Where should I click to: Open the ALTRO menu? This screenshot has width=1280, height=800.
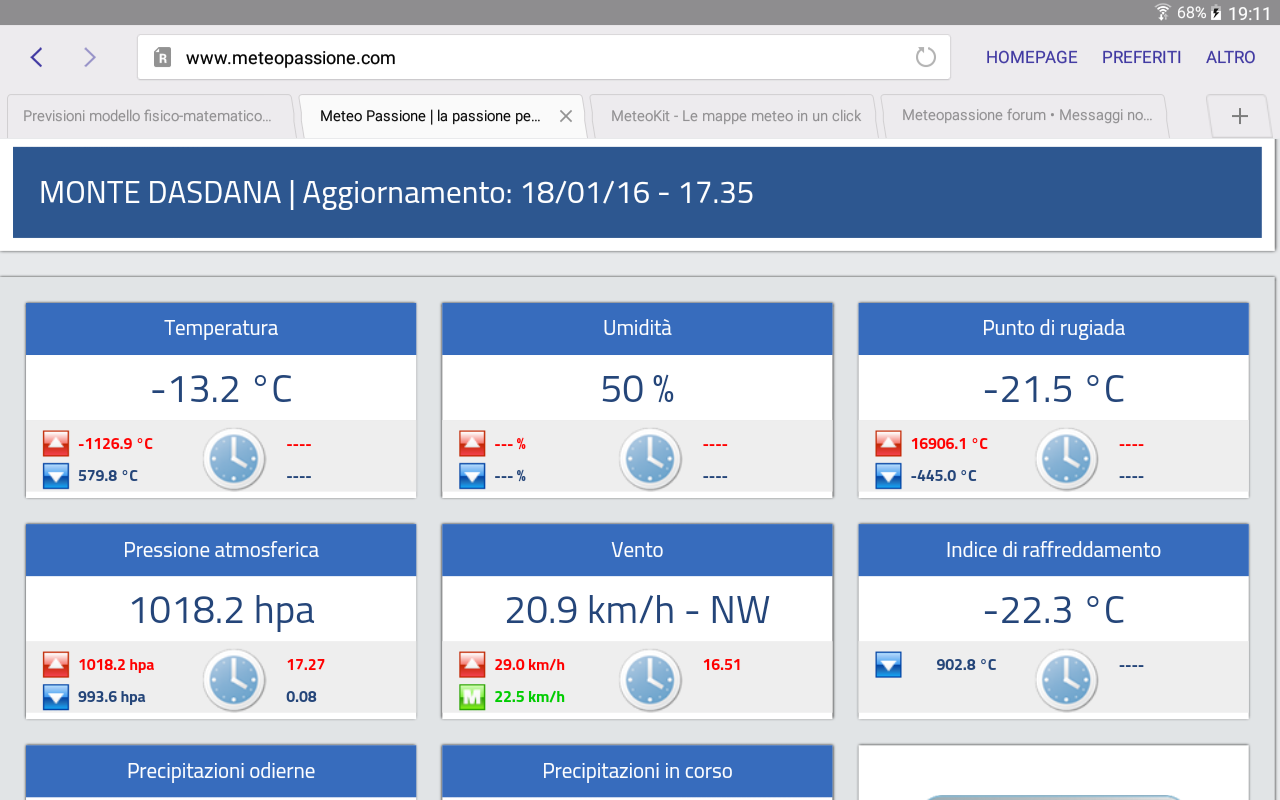pos(1230,57)
